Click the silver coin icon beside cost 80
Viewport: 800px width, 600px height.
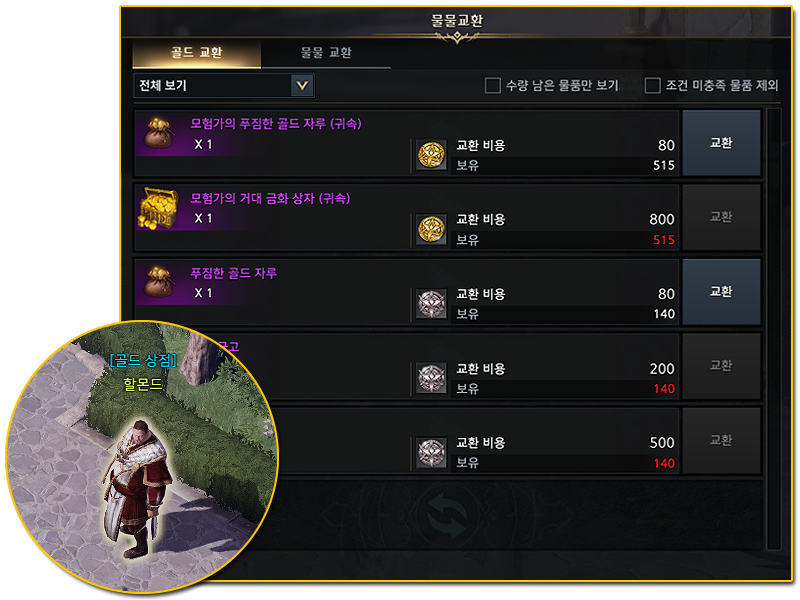432,304
